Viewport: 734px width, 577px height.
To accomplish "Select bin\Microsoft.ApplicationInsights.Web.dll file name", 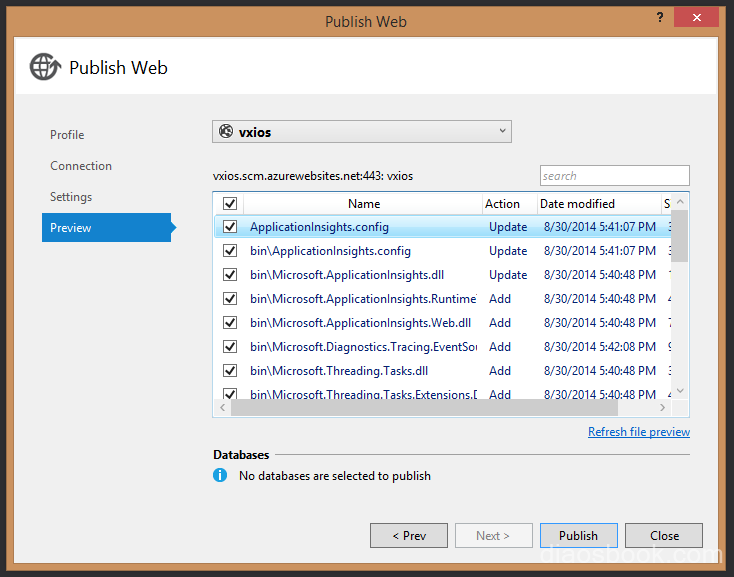I will click(x=360, y=323).
